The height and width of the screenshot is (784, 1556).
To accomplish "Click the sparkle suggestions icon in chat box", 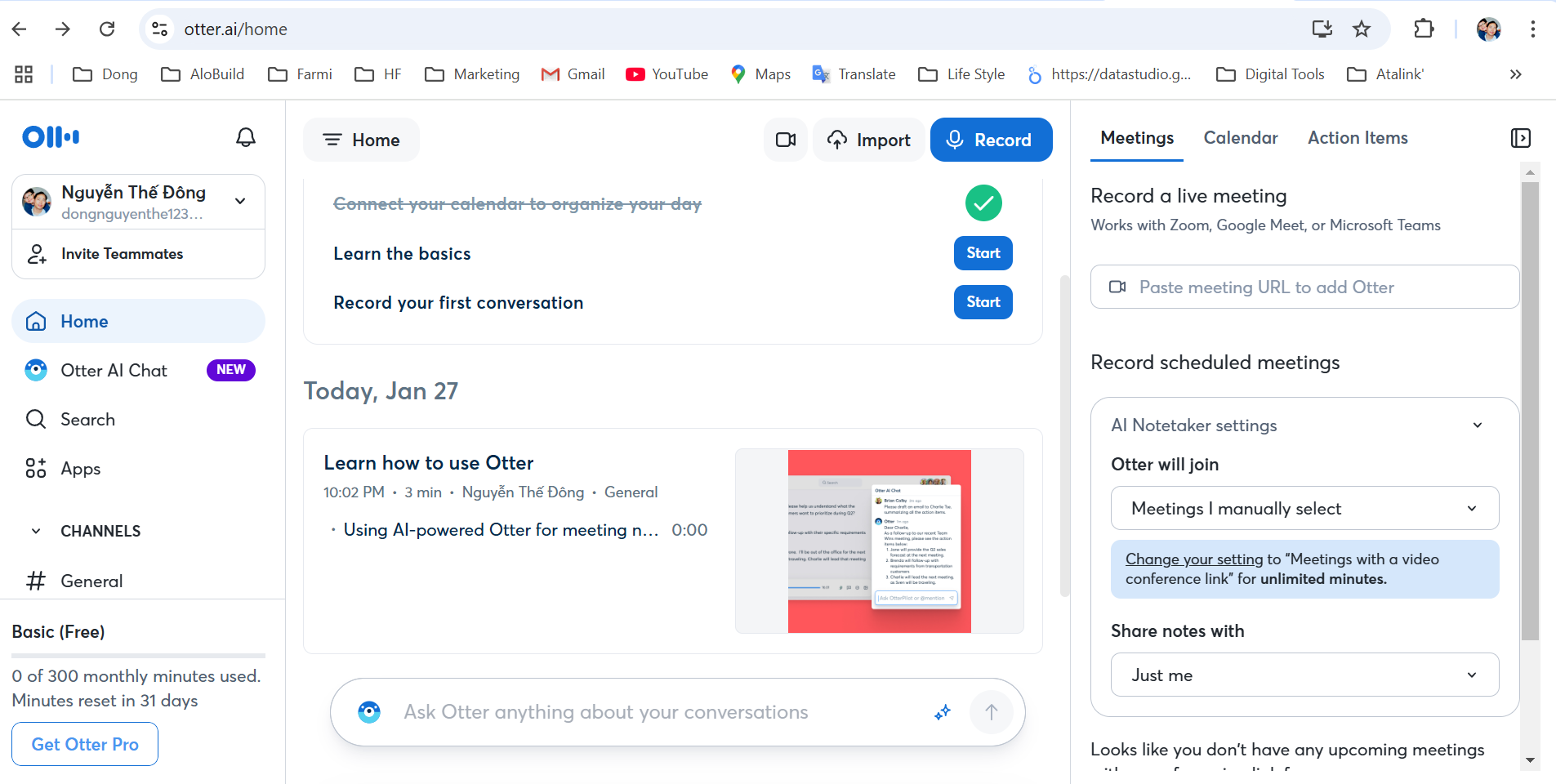I will (x=943, y=712).
